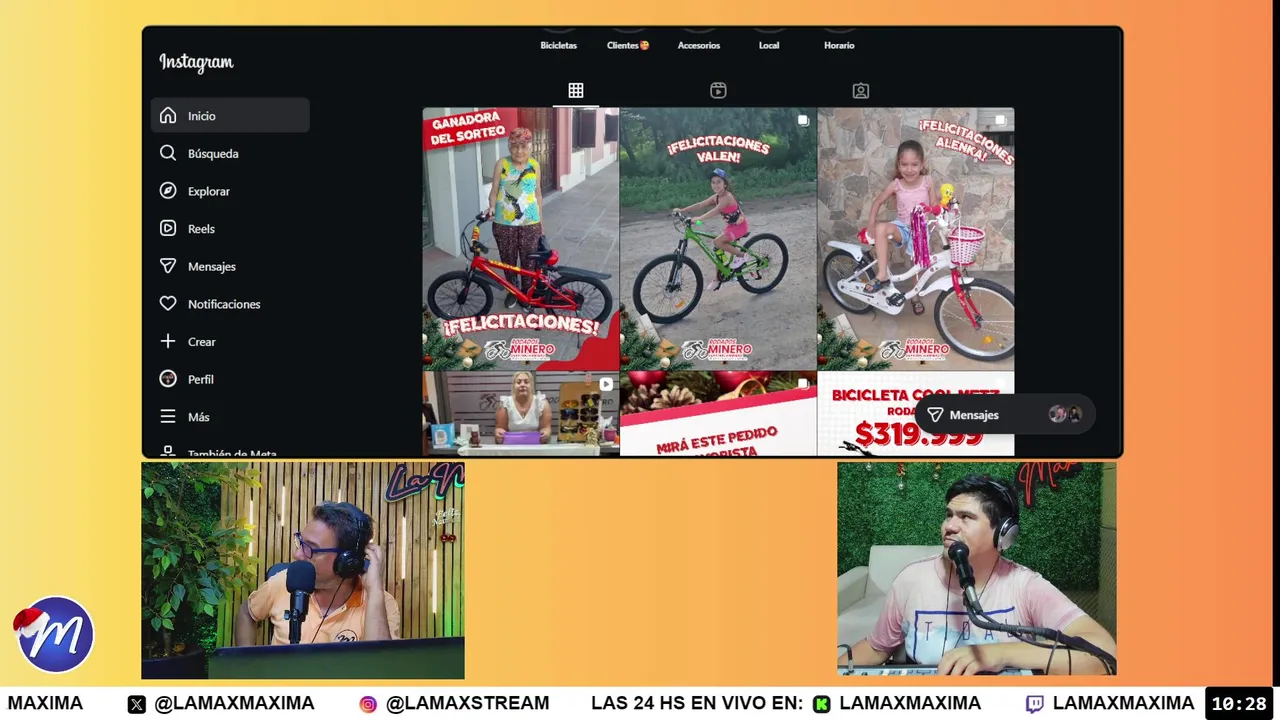Open the Felicitaciones Alenka post

(x=916, y=239)
